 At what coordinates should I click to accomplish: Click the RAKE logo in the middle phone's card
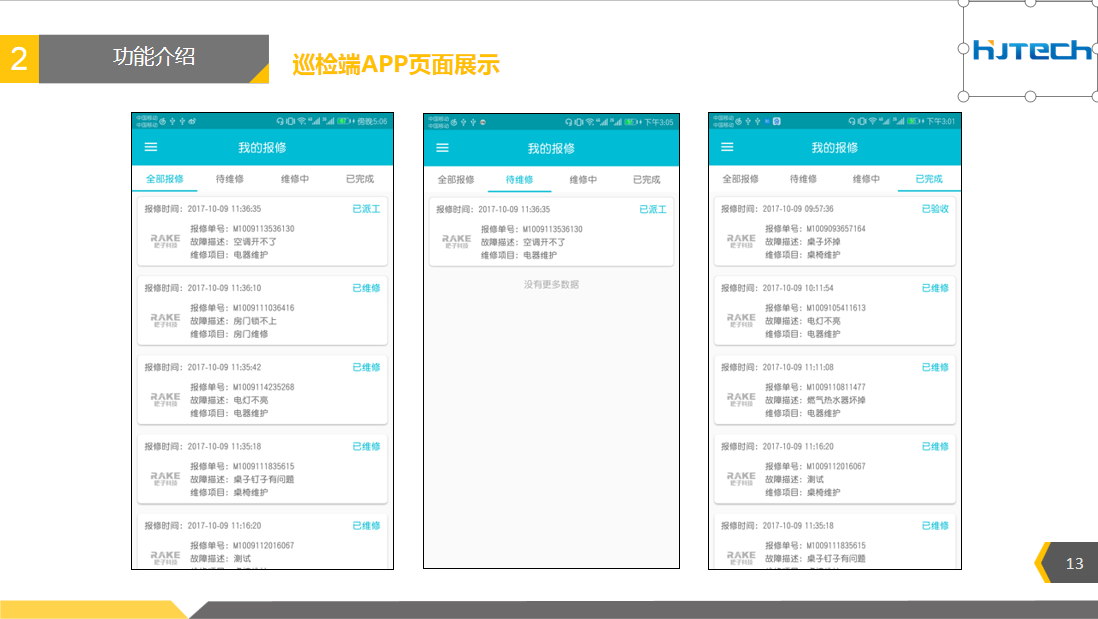coord(456,241)
